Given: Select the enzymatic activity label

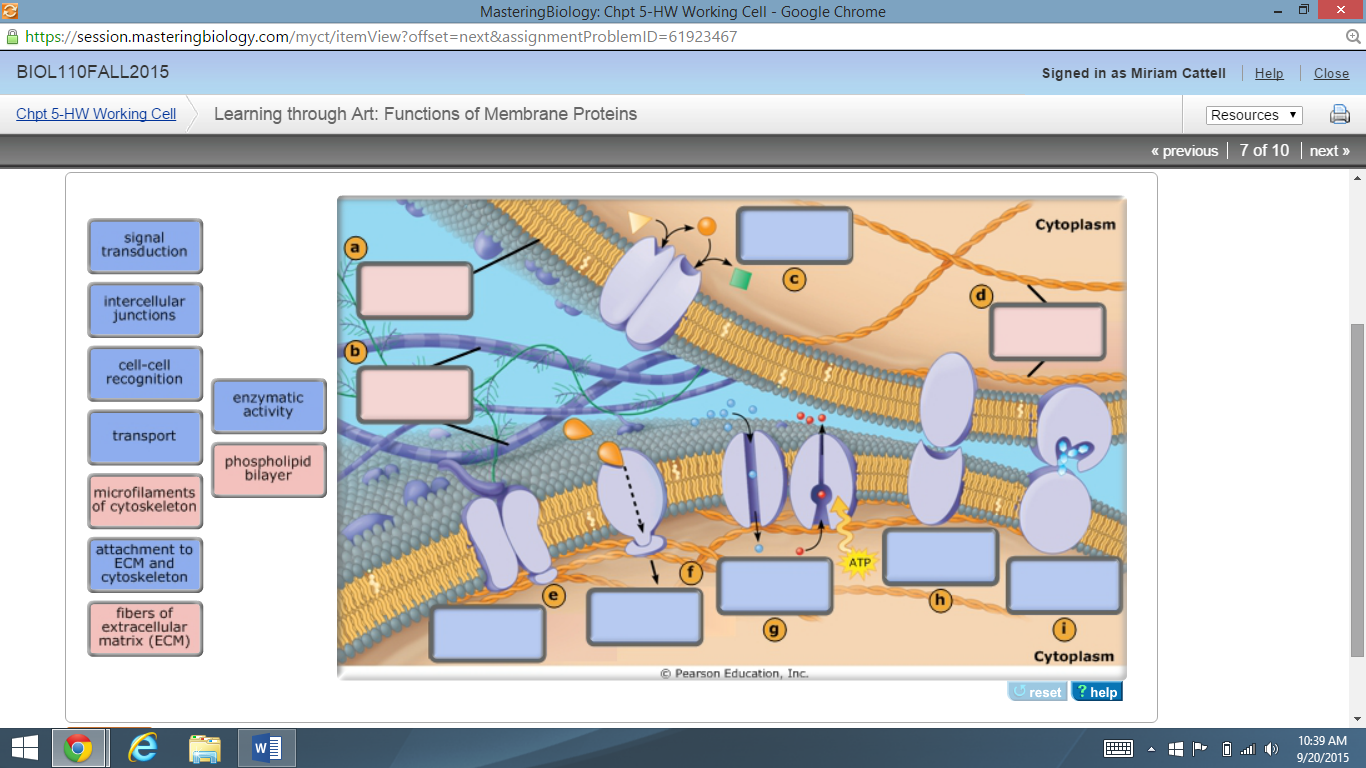Looking at the screenshot, I should tap(269, 406).
